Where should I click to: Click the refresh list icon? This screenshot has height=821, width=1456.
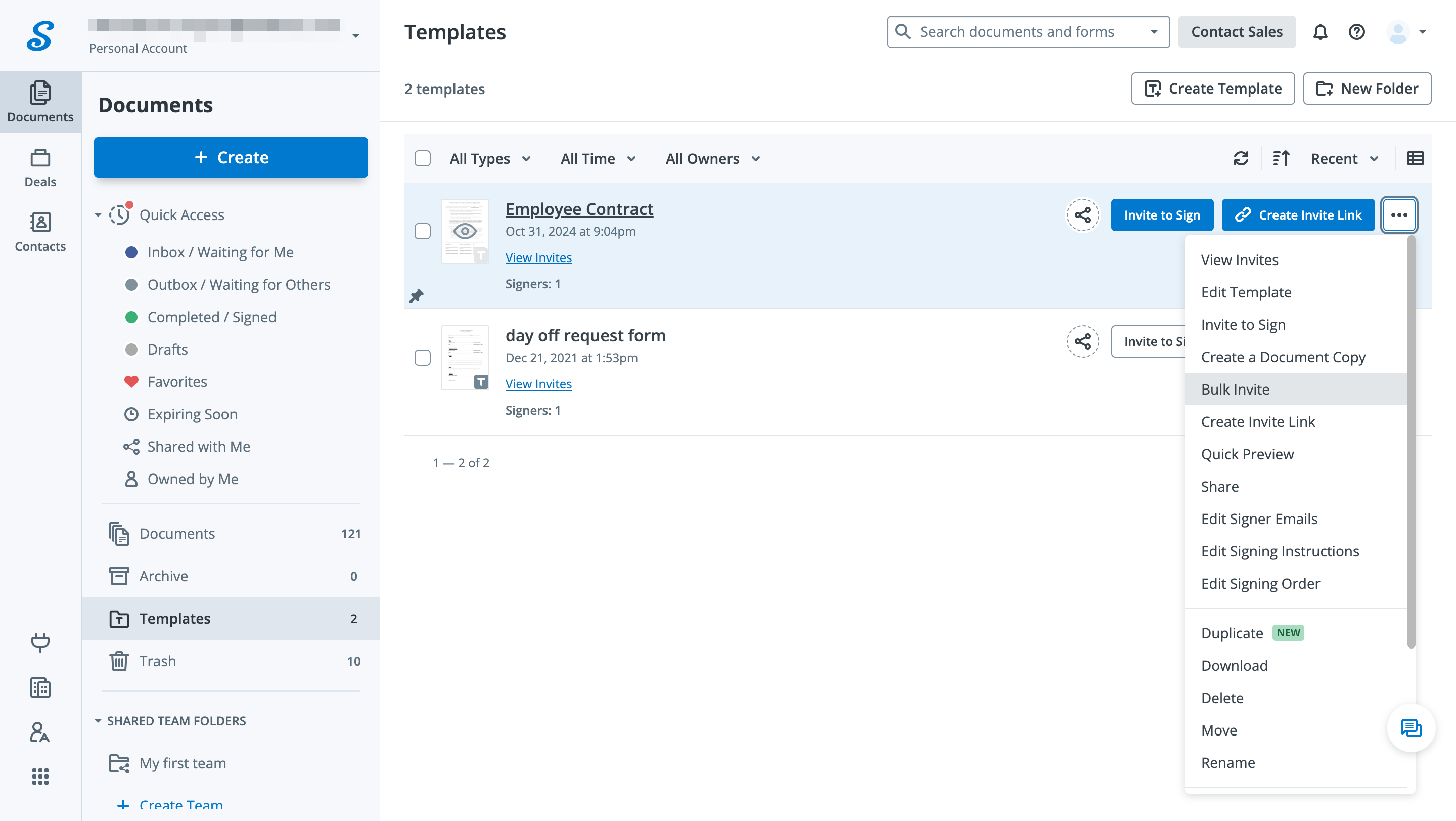[1241, 159]
